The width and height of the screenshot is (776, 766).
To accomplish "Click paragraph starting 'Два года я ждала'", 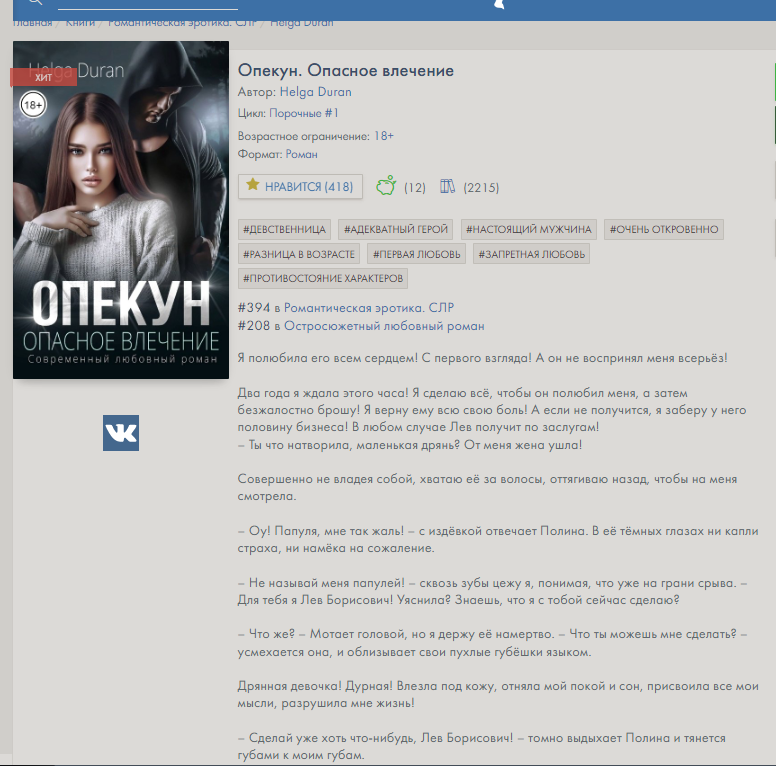I will point(492,410).
